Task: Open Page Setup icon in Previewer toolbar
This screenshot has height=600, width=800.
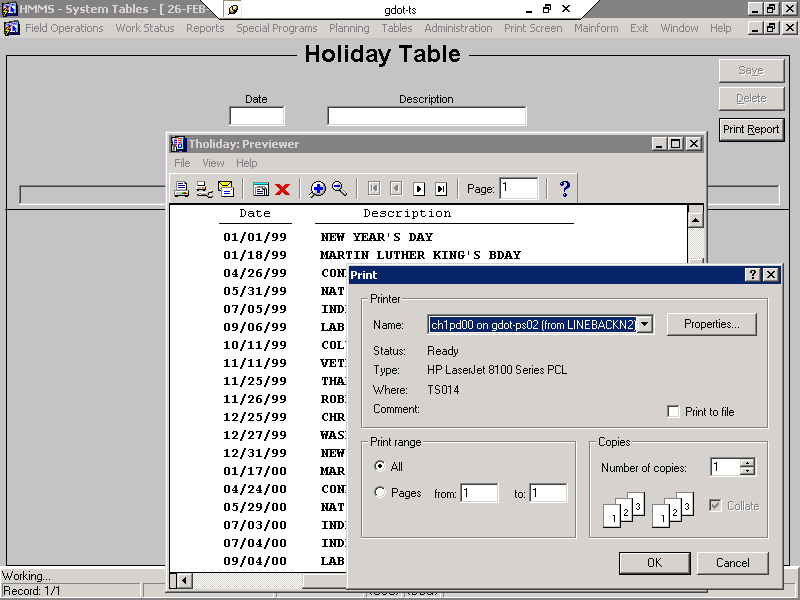Action: pos(204,189)
